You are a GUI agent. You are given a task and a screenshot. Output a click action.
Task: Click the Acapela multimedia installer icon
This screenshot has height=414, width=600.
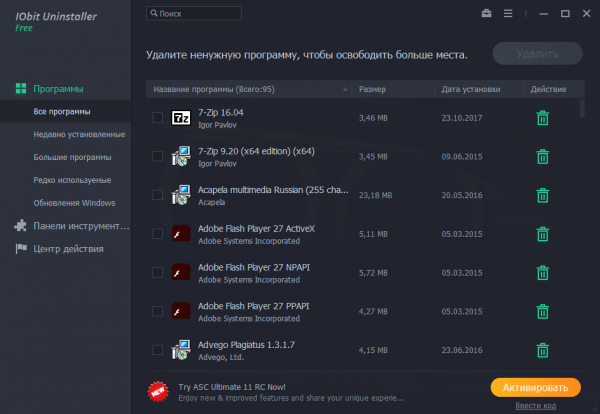click(x=181, y=195)
